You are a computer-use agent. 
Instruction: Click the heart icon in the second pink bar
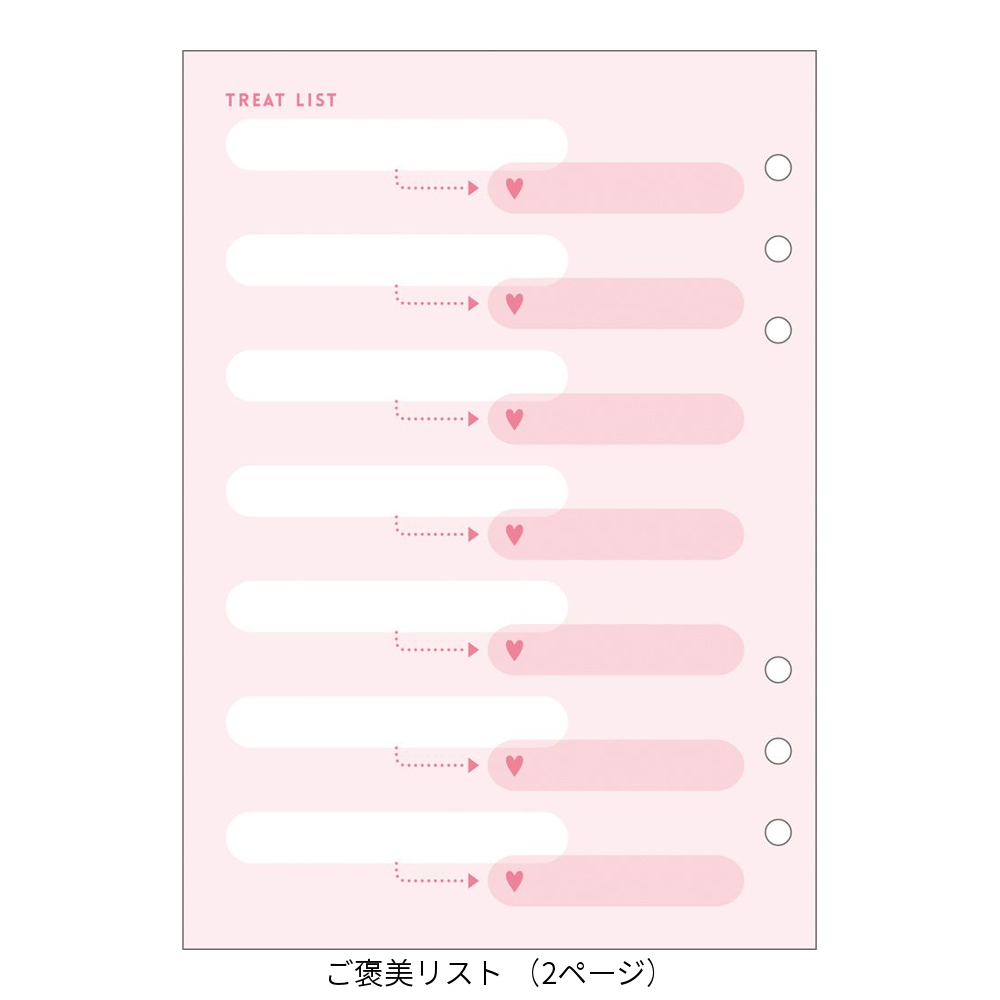pos(514,304)
